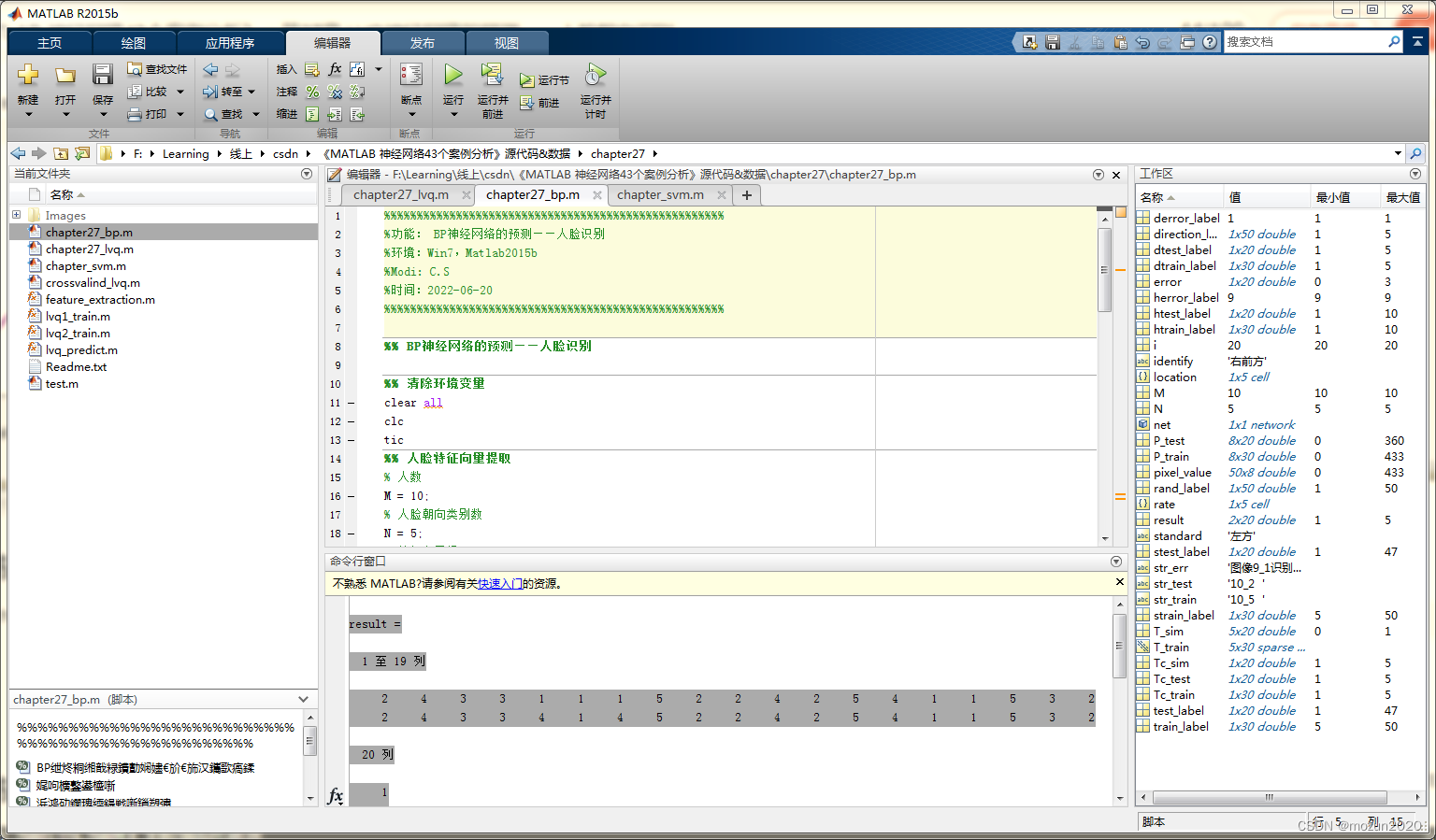Click the Search Documentation (搜索文档) input field
This screenshot has height=840, width=1436.
coord(1305,42)
